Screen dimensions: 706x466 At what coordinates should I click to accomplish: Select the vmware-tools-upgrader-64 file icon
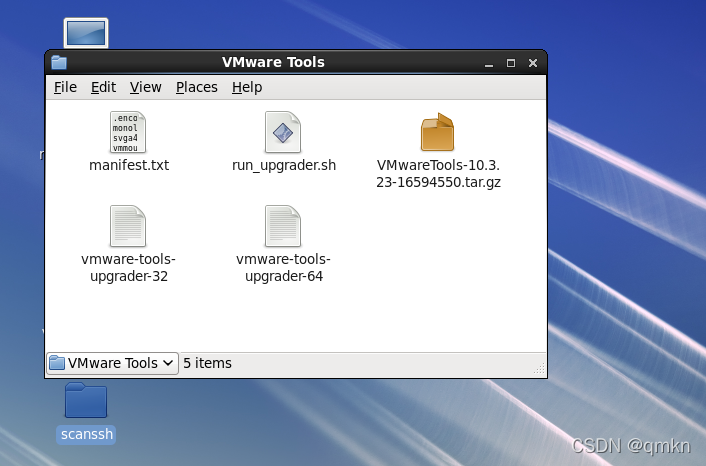tap(283, 226)
